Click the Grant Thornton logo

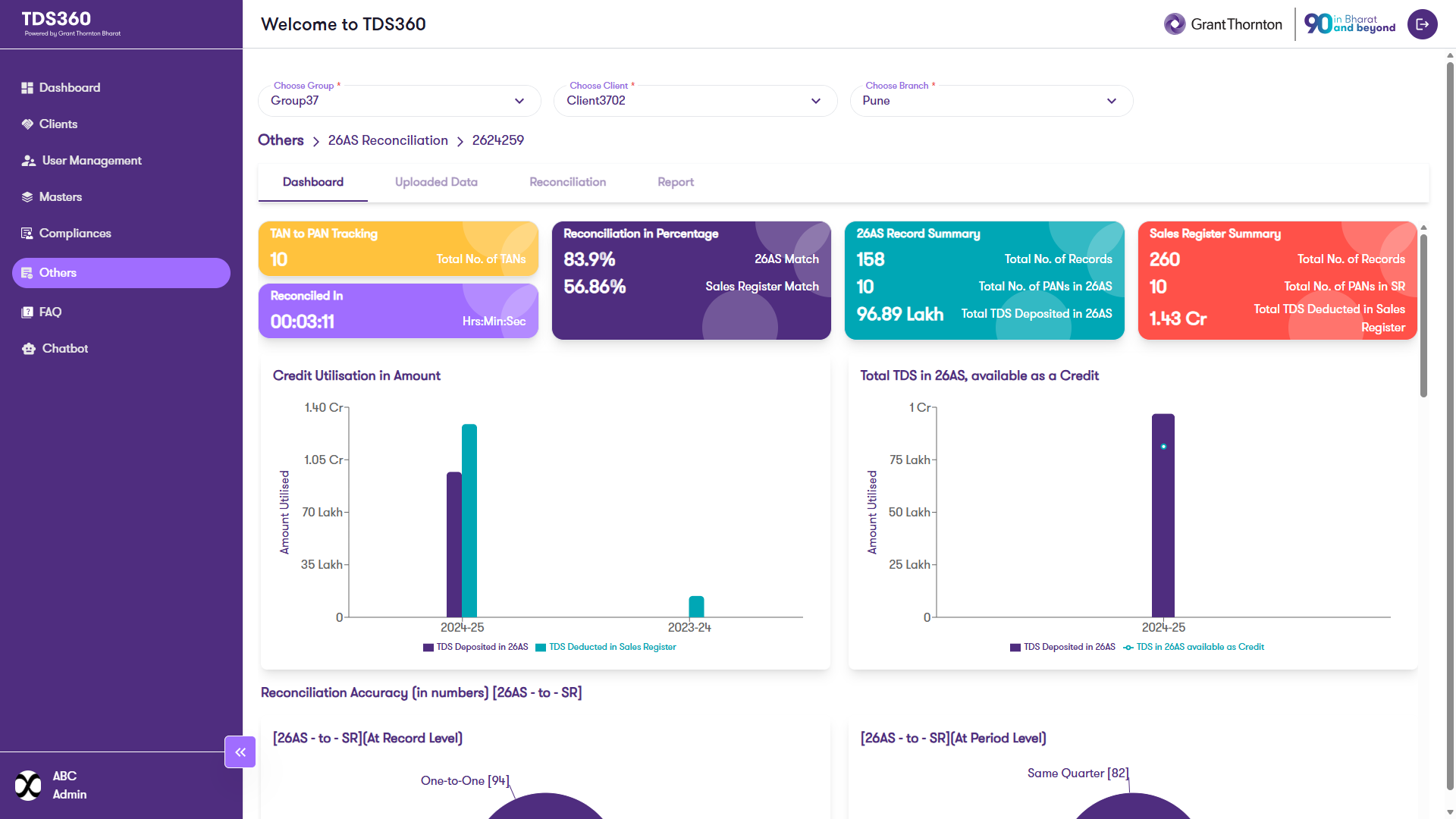[1223, 24]
